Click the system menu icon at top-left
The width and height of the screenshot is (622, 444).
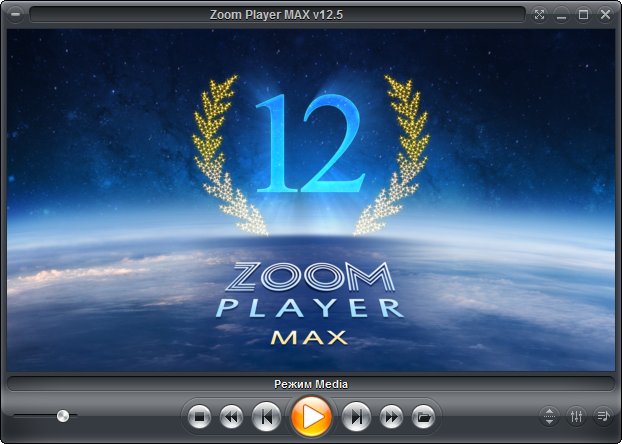pyautogui.click(x=14, y=14)
